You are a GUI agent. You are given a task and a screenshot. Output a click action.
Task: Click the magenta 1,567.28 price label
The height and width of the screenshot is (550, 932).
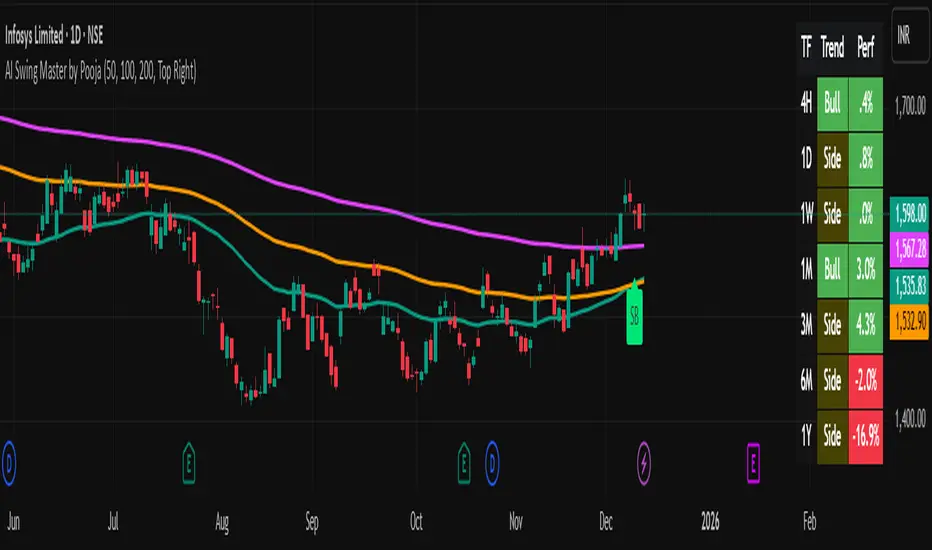click(x=909, y=249)
